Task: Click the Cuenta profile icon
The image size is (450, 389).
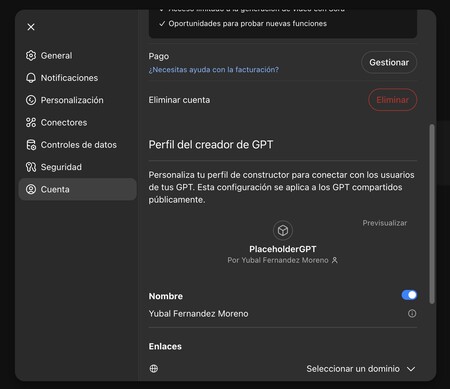Action: [x=31, y=189]
